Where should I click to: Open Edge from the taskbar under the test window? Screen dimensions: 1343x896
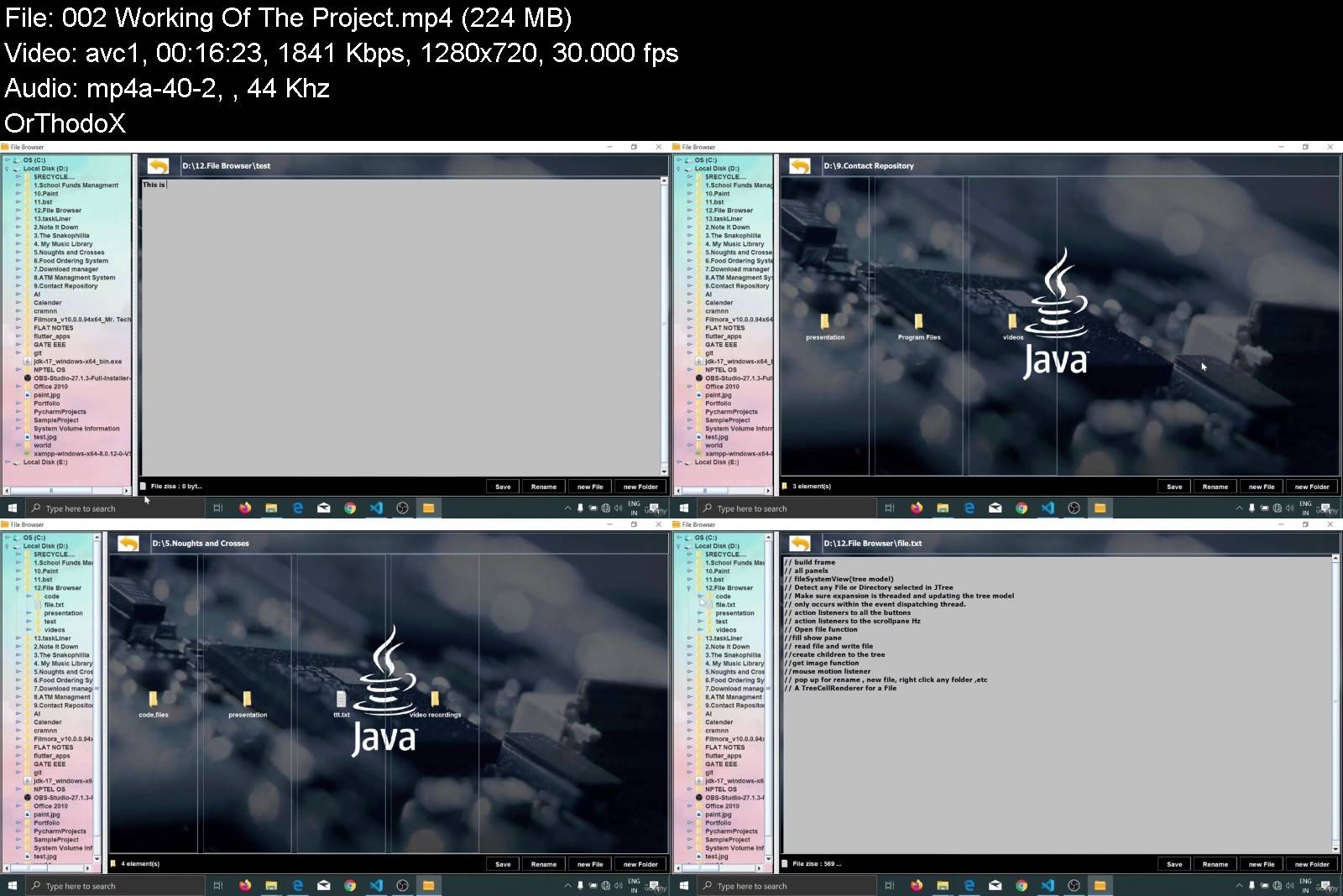[297, 508]
